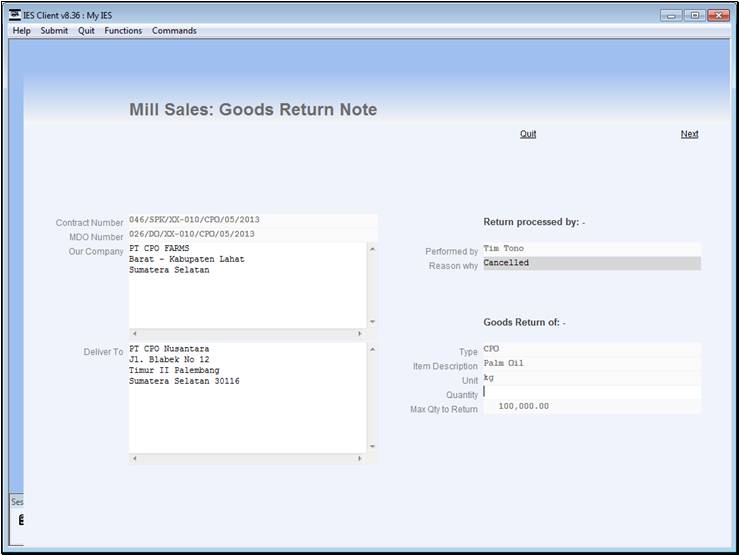
Task: Click the Type field showing CPO
Action: tap(591, 349)
